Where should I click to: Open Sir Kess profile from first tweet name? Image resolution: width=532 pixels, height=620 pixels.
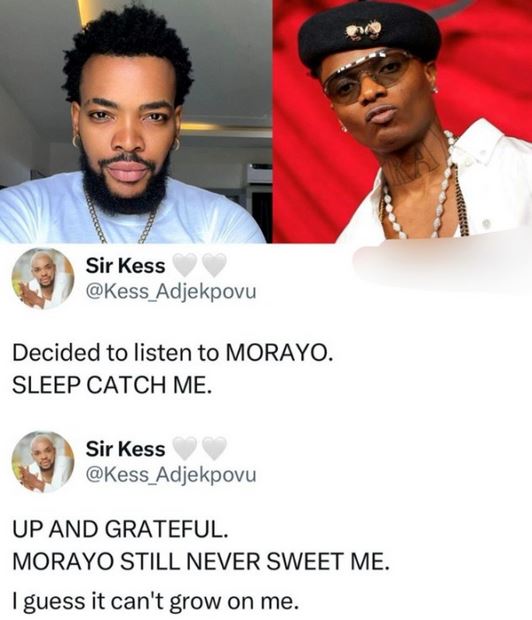(125, 266)
